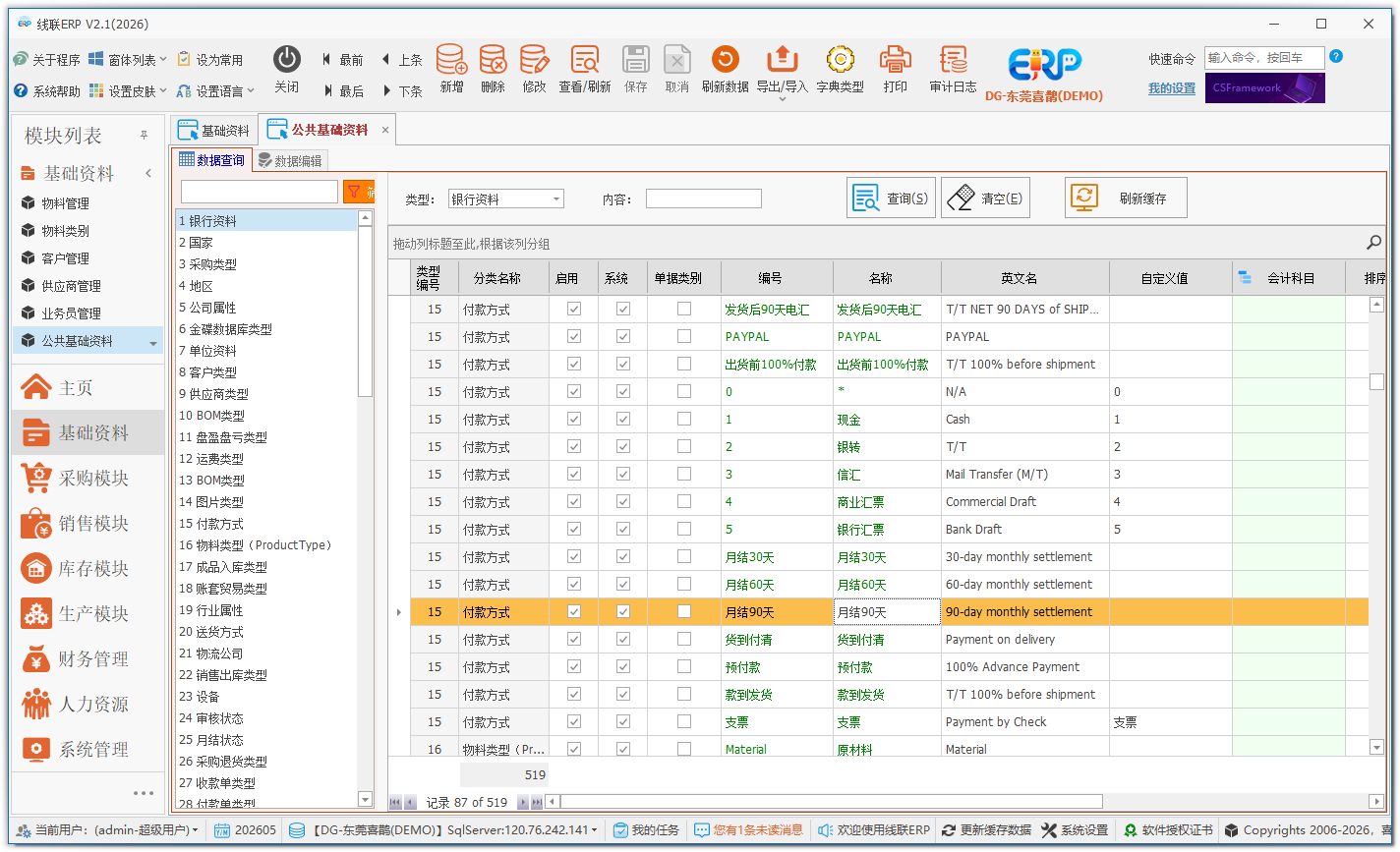Open 查看/刷新 view toolbar icon
The height and width of the screenshot is (852, 1400).
(585, 59)
